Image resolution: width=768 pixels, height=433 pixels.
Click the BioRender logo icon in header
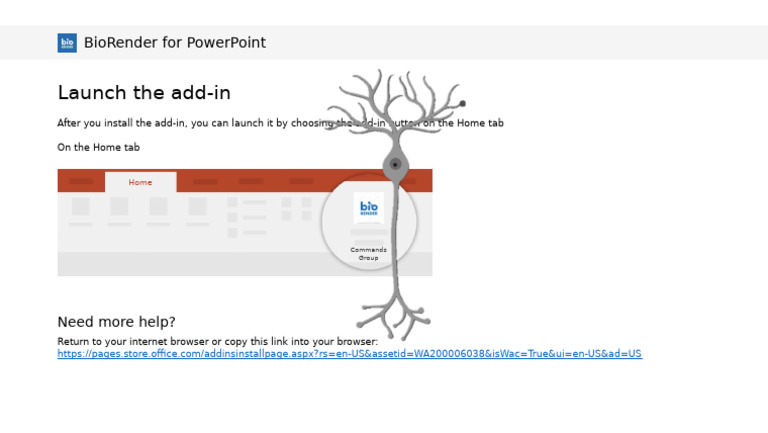tap(67, 43)
